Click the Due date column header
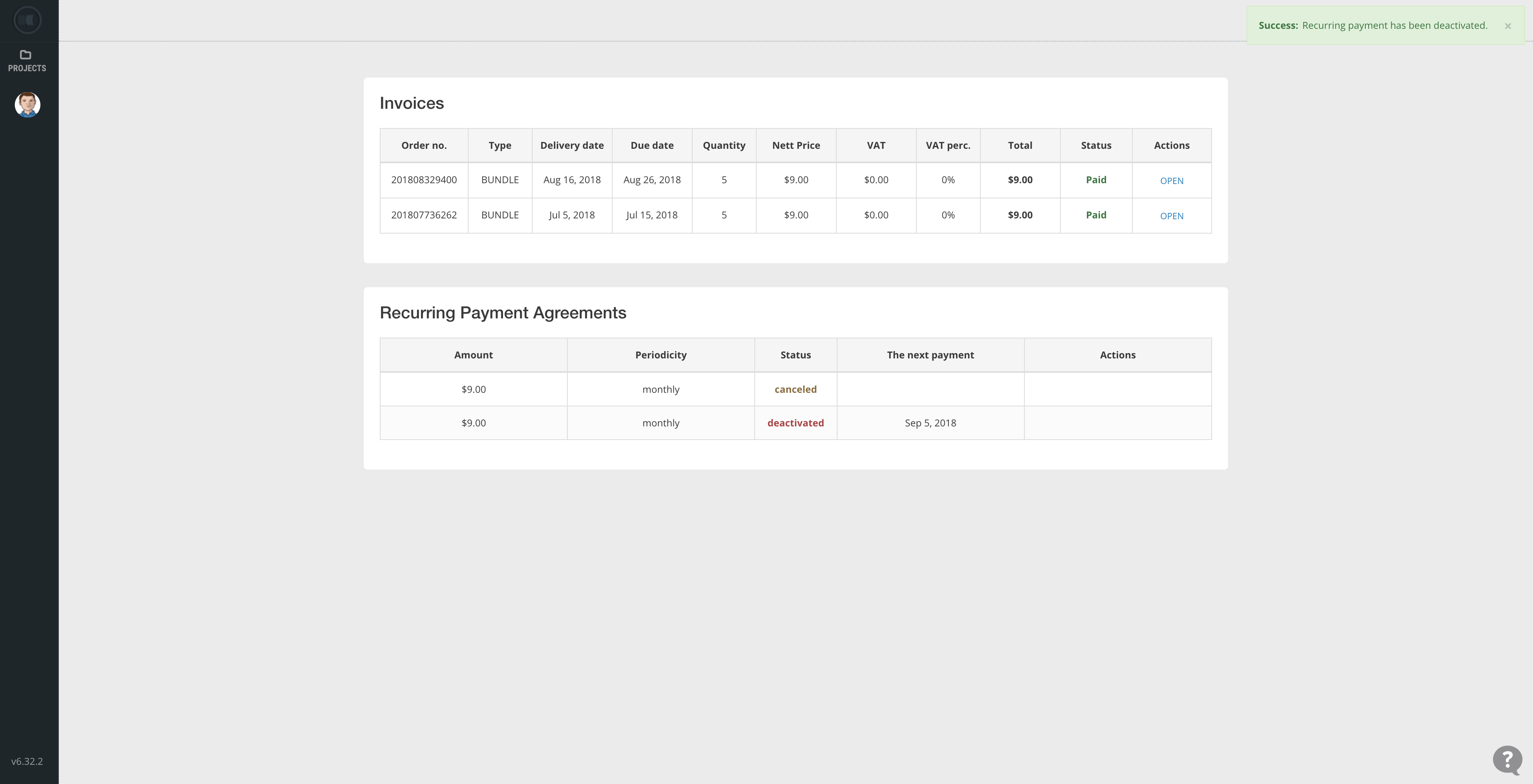This screenshot has height=784, width=1533. (x=651, y=145)
